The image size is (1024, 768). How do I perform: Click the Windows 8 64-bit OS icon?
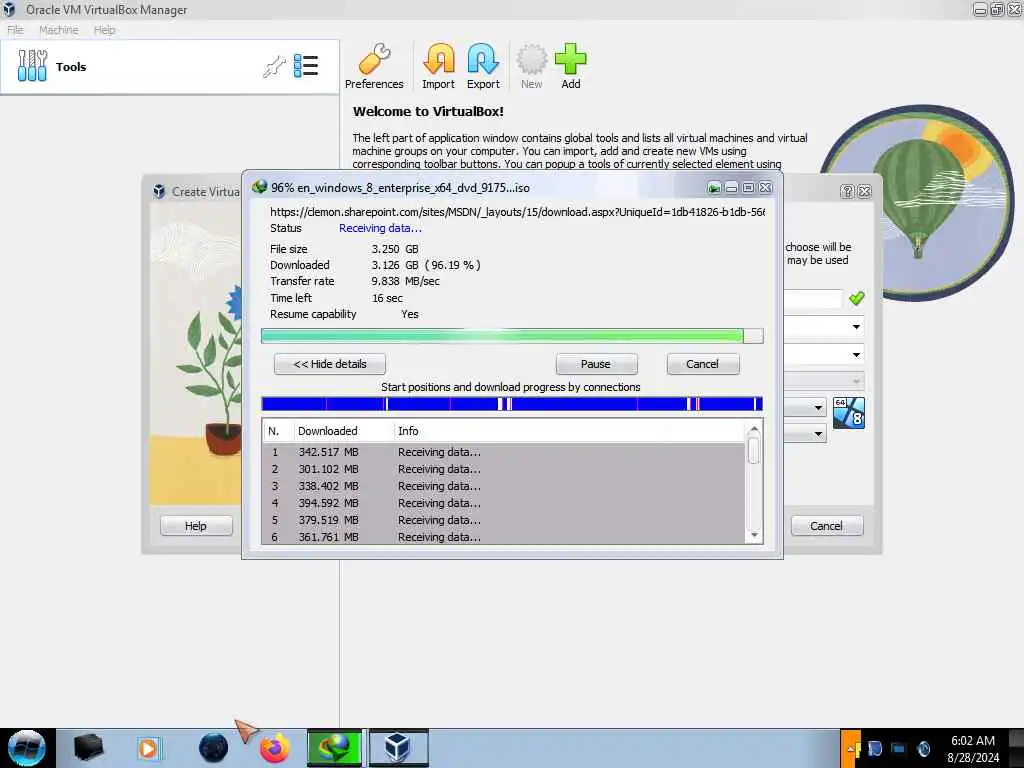pos(849,413)
